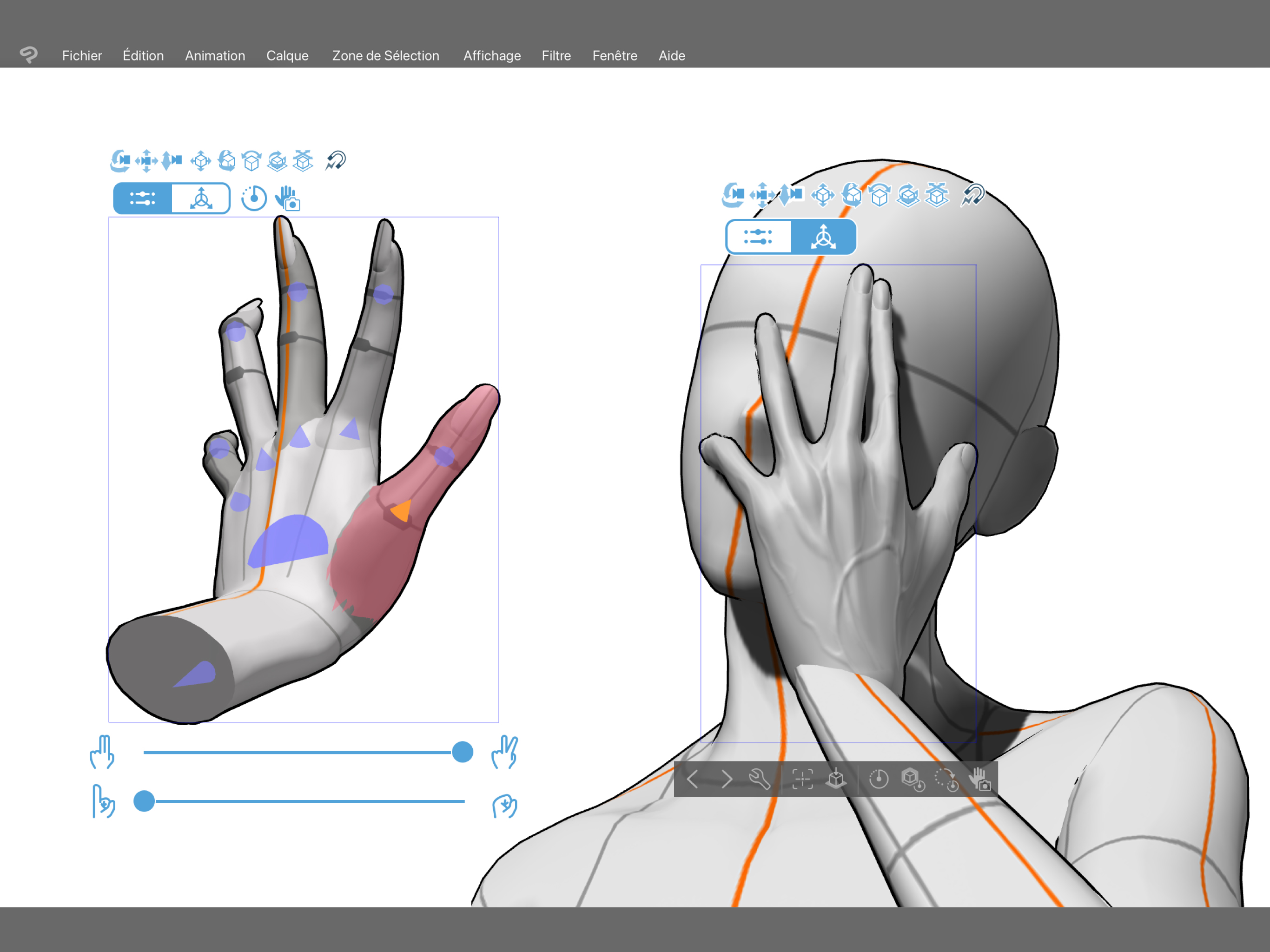Click the camera rotate icon above the hand
This screenshot has width=1270, height=952.
(119, 161)
